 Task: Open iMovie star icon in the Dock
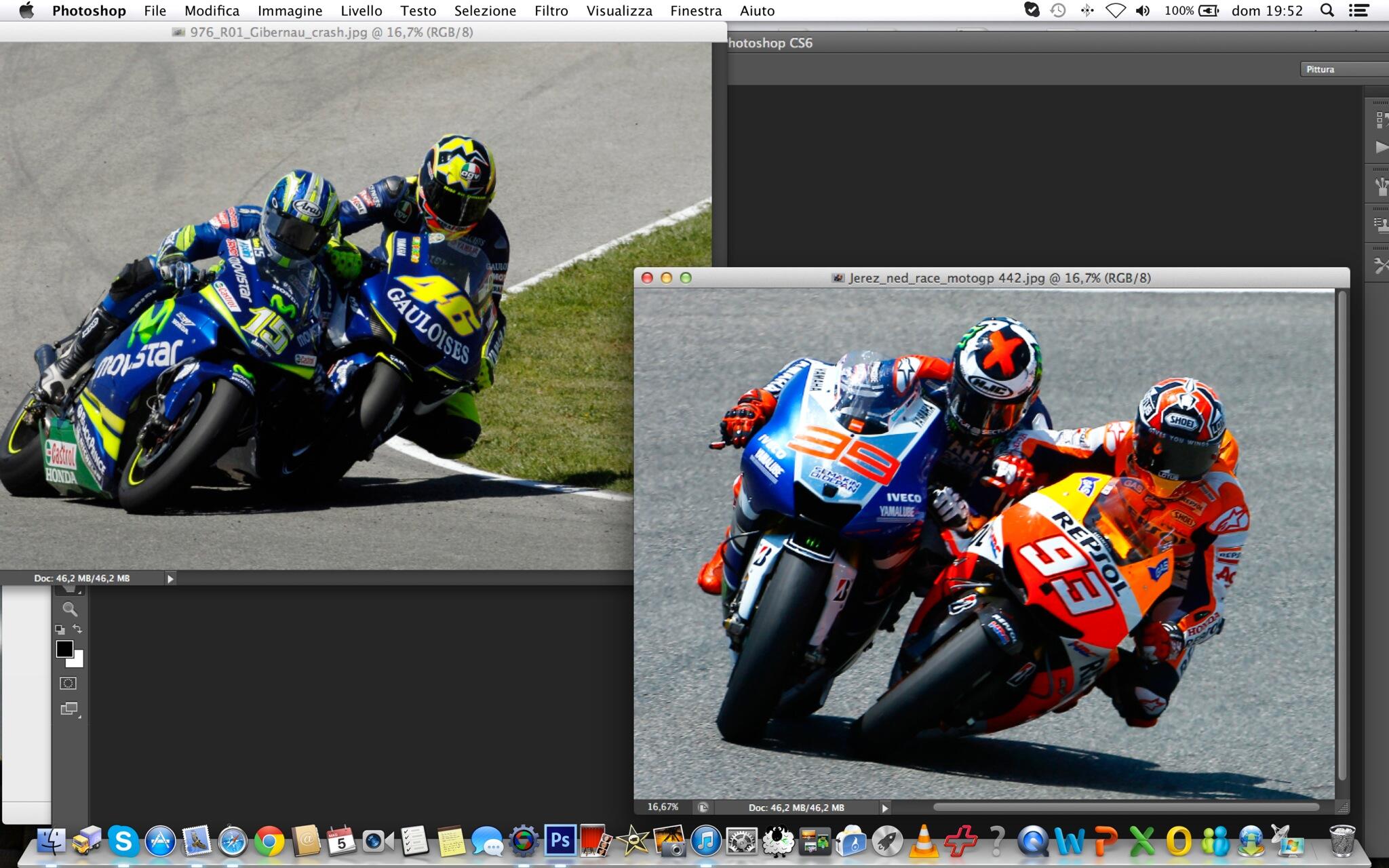point(633,841)
